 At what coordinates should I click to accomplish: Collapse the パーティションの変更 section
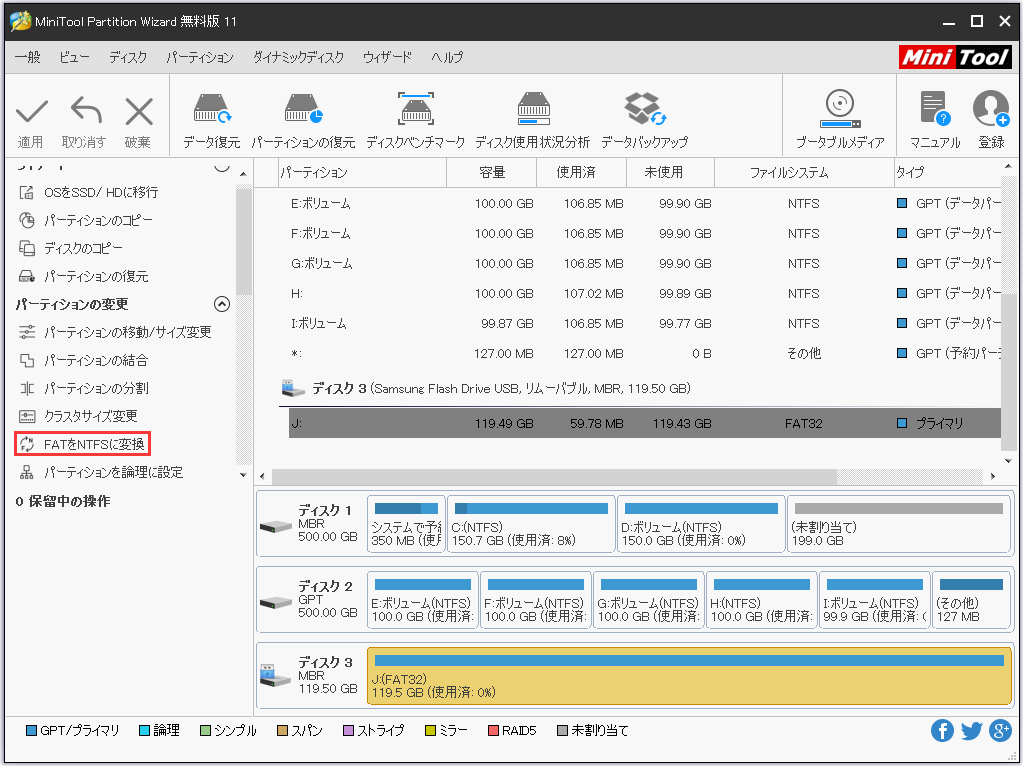tap(222, 304)
